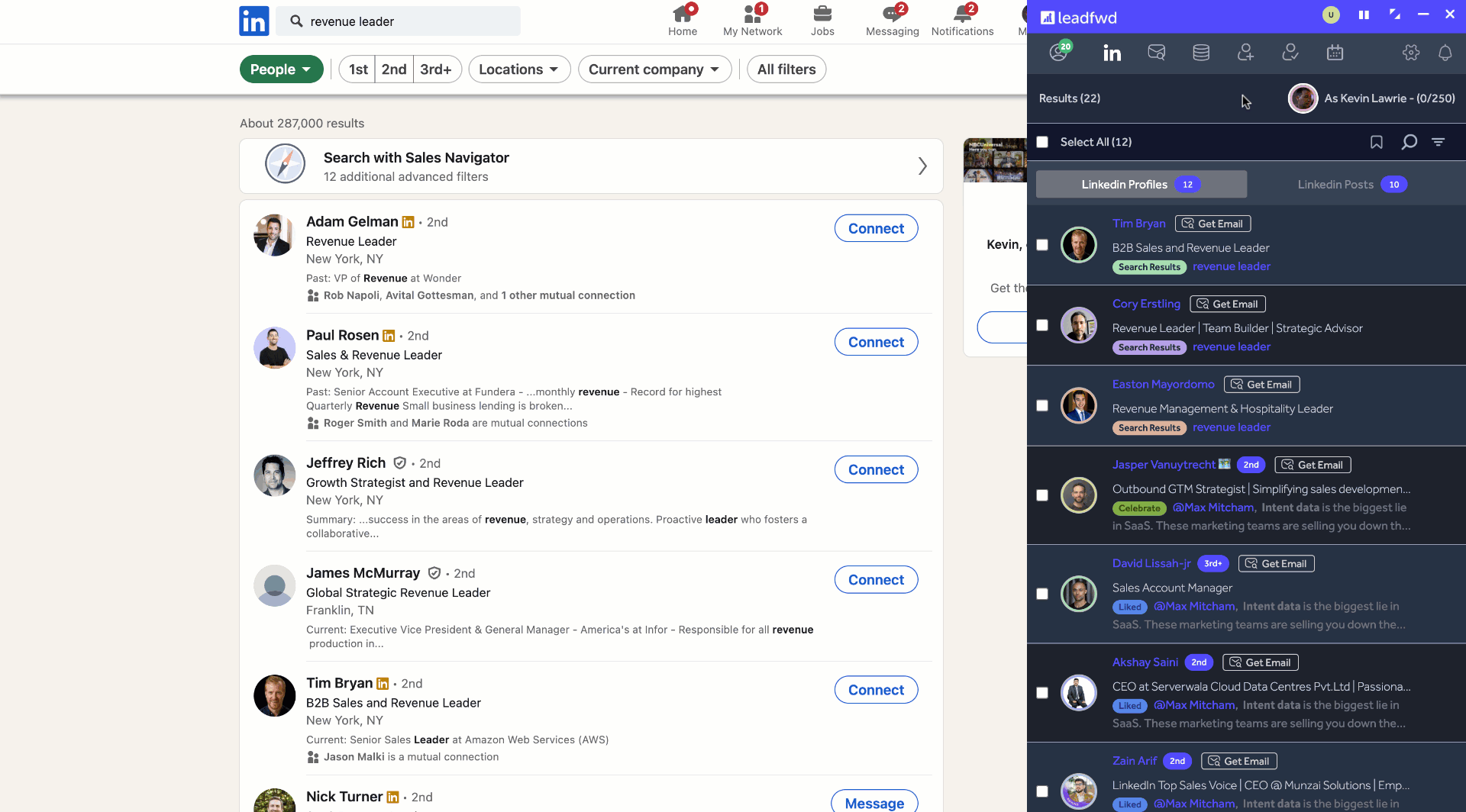
Task: Click Tim Bryan's profile photo in leadfwd
Action: click(x=1079, y=245)
